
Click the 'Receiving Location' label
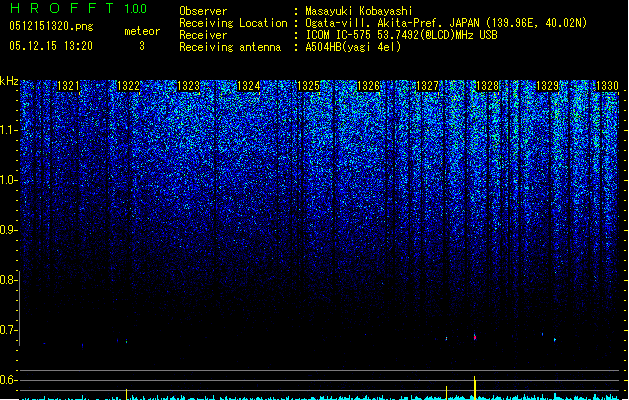click(233, 23)
